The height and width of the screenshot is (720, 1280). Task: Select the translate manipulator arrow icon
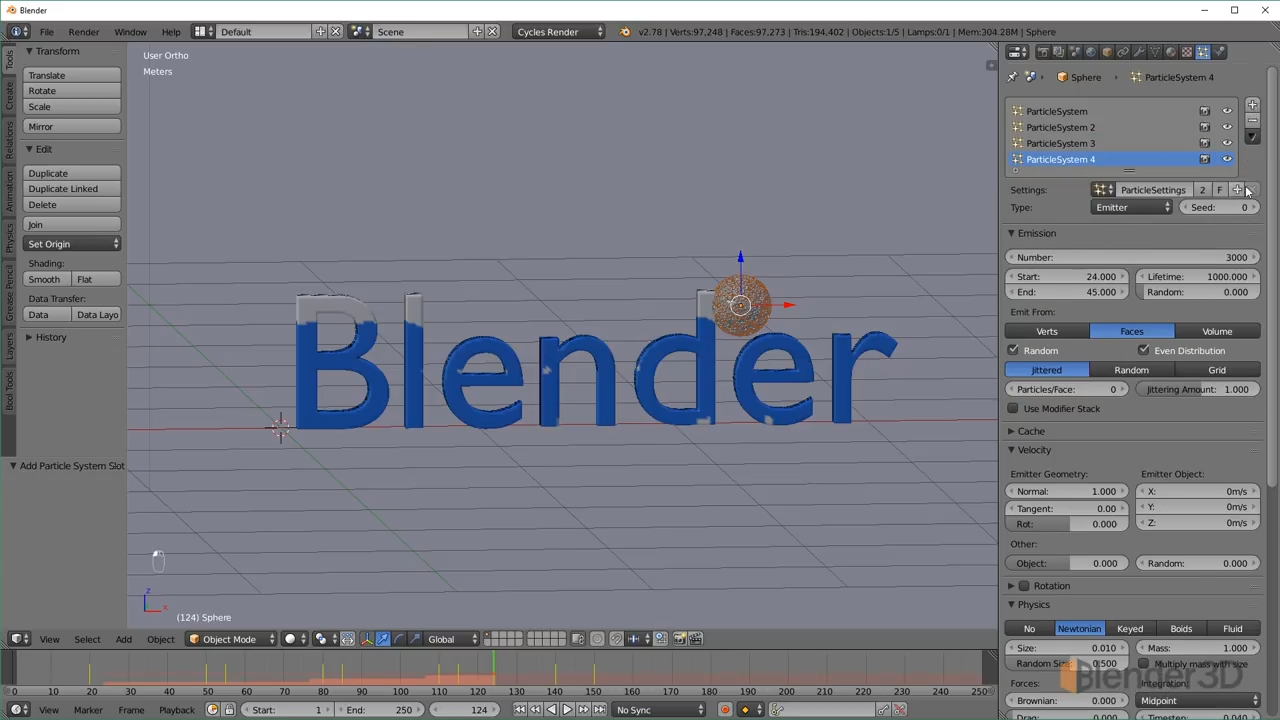[x=383, y=639]
